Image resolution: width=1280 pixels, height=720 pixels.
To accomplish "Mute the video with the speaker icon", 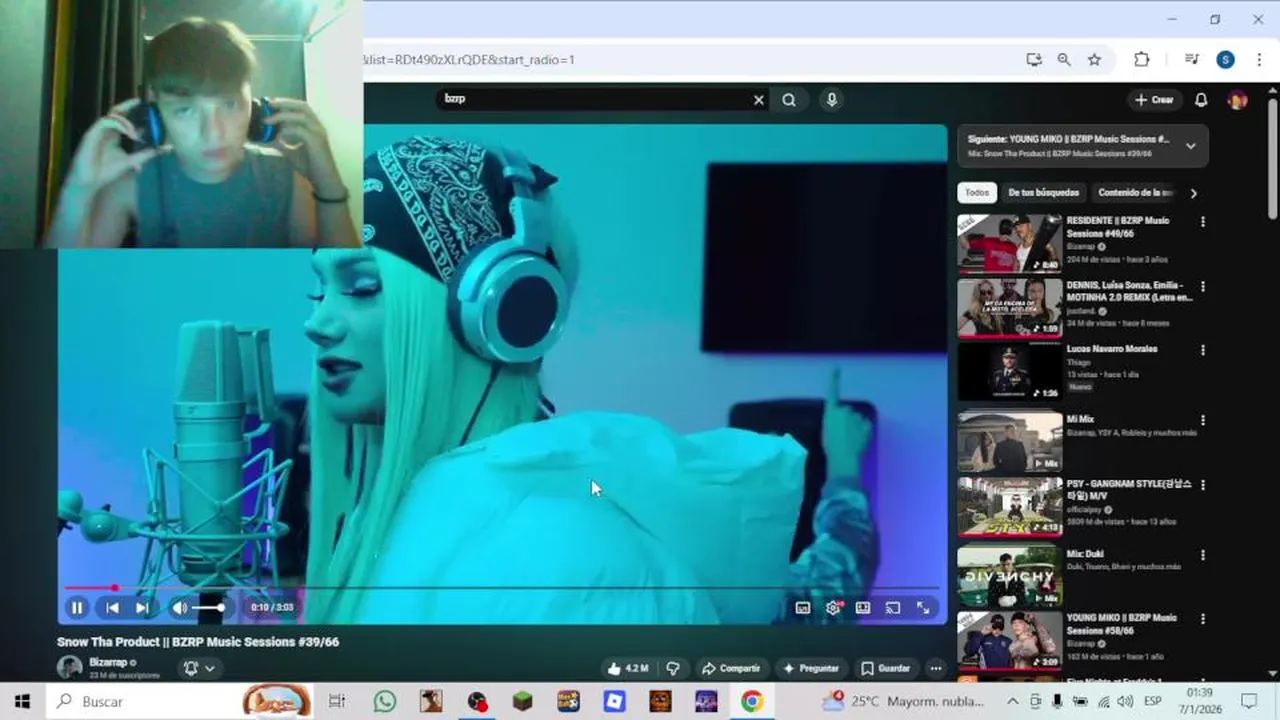I will tap(179, 607).
